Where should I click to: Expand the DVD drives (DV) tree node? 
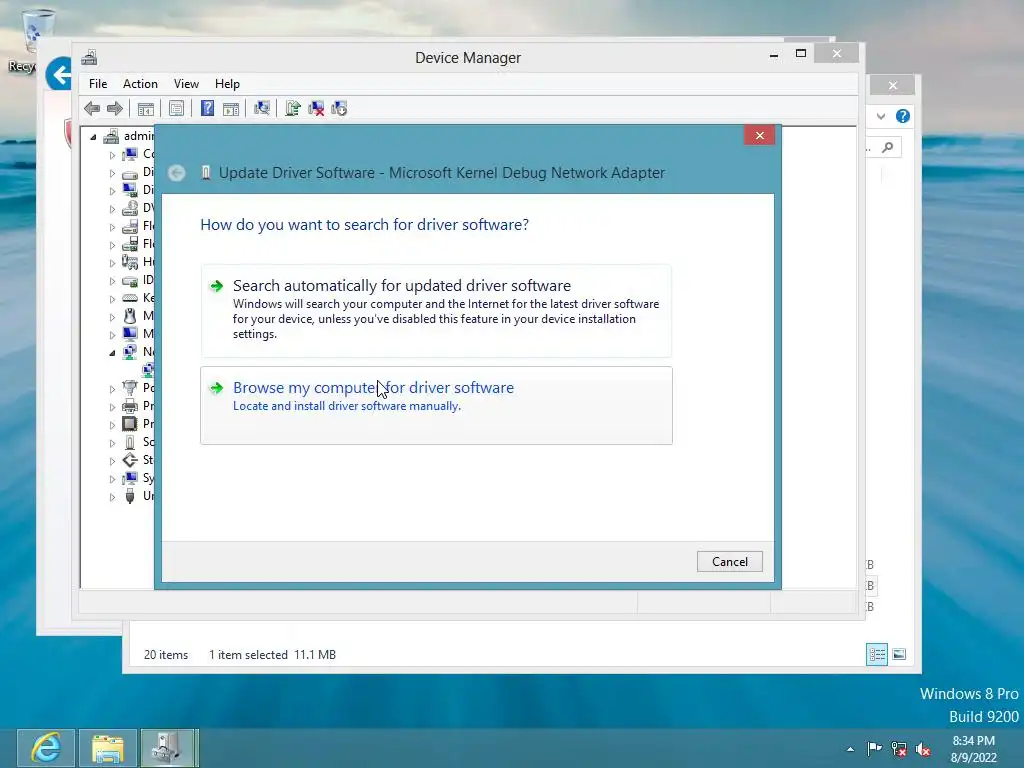point(112,209)
